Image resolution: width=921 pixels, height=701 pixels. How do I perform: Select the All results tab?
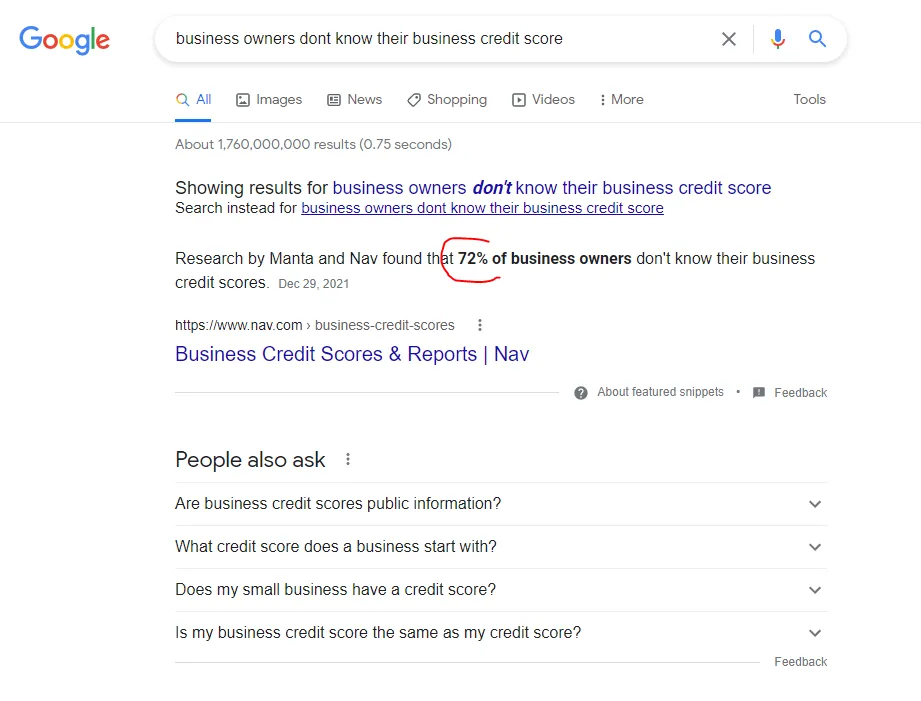pyautogui.click(x=193, y=99)
